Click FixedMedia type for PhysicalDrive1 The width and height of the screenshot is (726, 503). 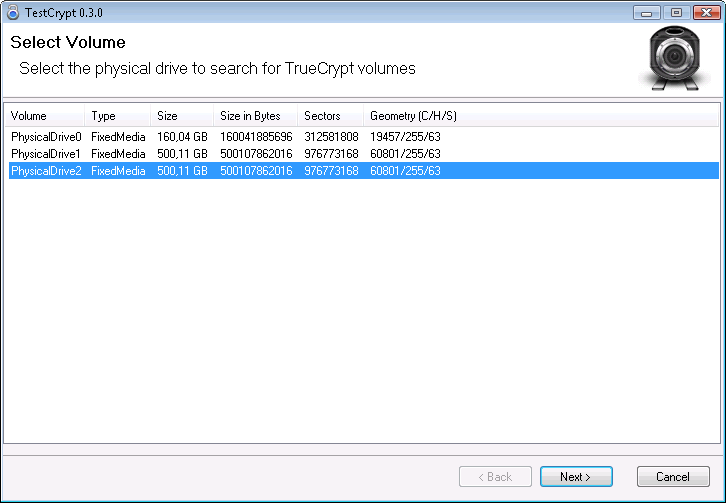pyautogui.click(x=118, y=154)
